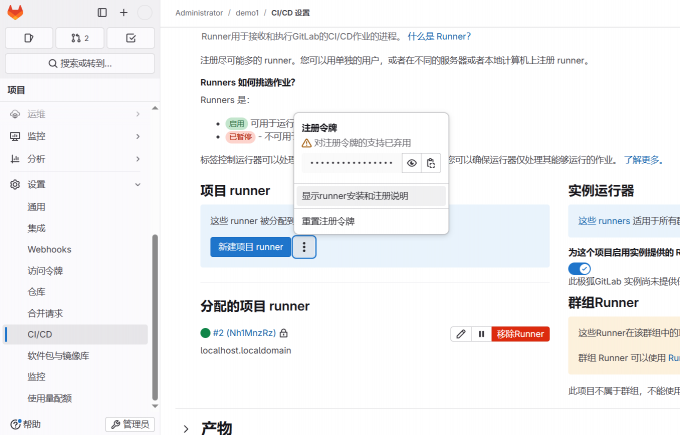Image resolution: width=680 pixels, height=435 pixels.
Task: Pause runner #2 with pause icon
Action: tap(481, 334)
